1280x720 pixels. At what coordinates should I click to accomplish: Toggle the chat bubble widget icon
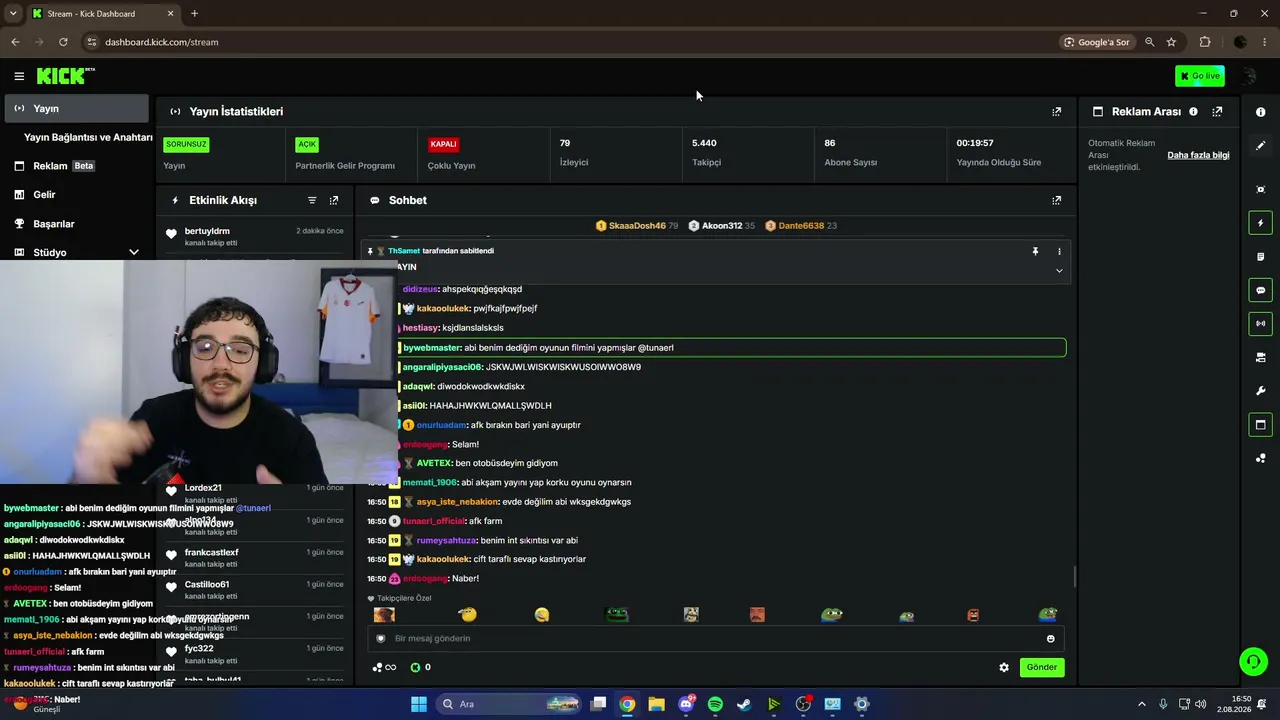pyautogui.click(x=1260, y=290)
